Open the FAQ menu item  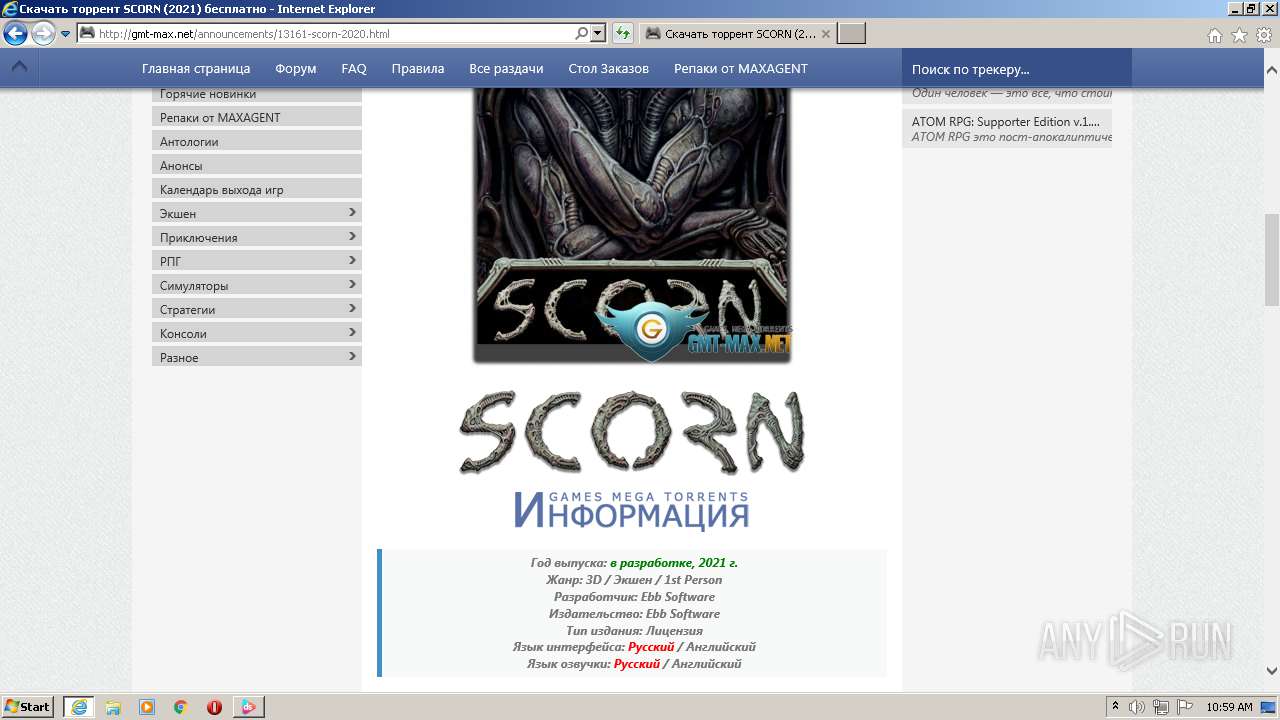tap(354, 69)
